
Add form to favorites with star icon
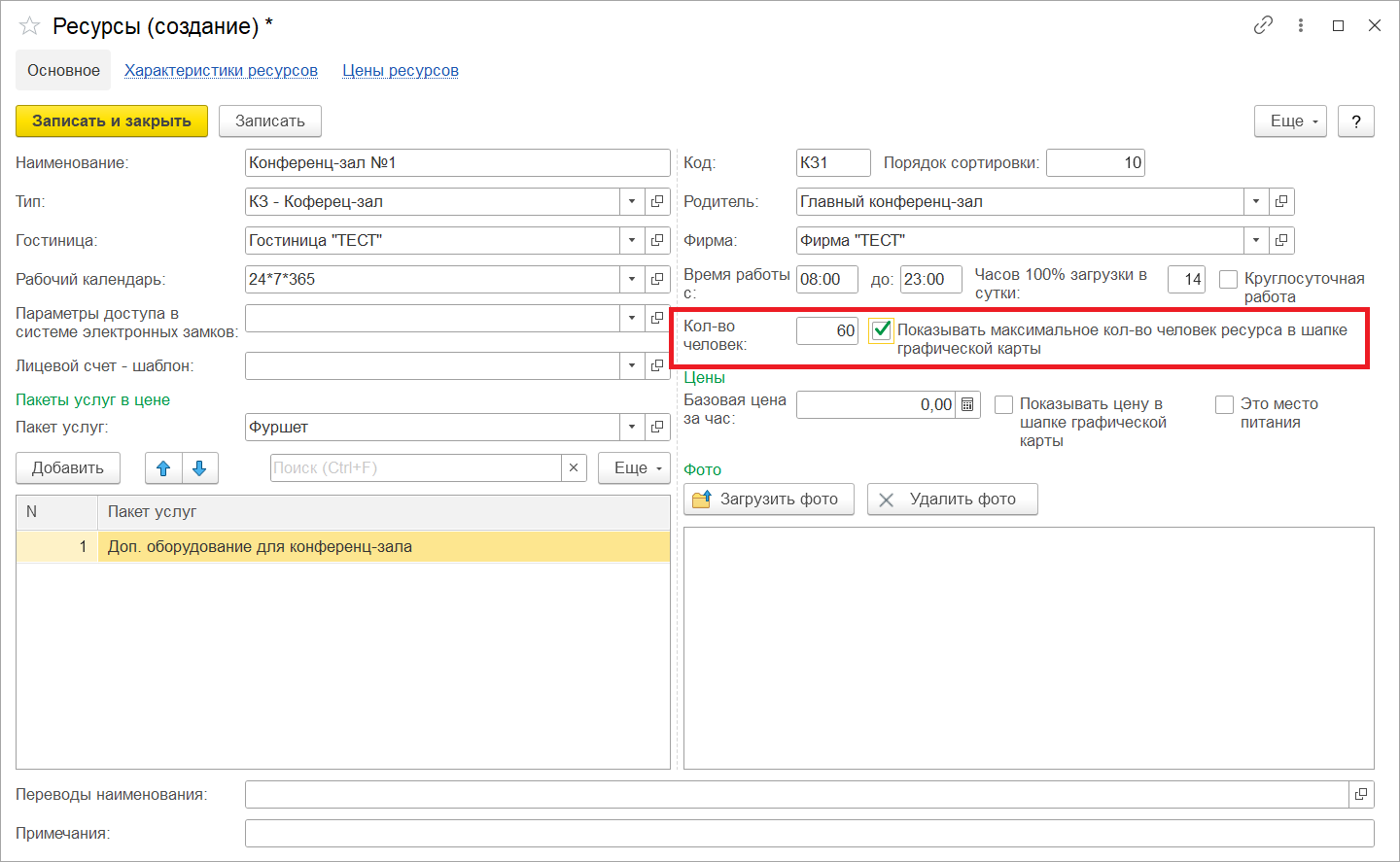[x=29, y=26]
